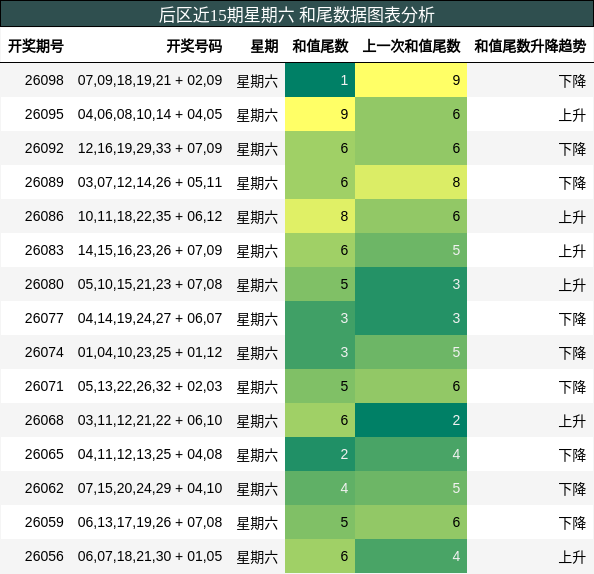Click trend 下降 in row 26077
Viewport: 594px width, 574px height.
[x=572, y=319]
